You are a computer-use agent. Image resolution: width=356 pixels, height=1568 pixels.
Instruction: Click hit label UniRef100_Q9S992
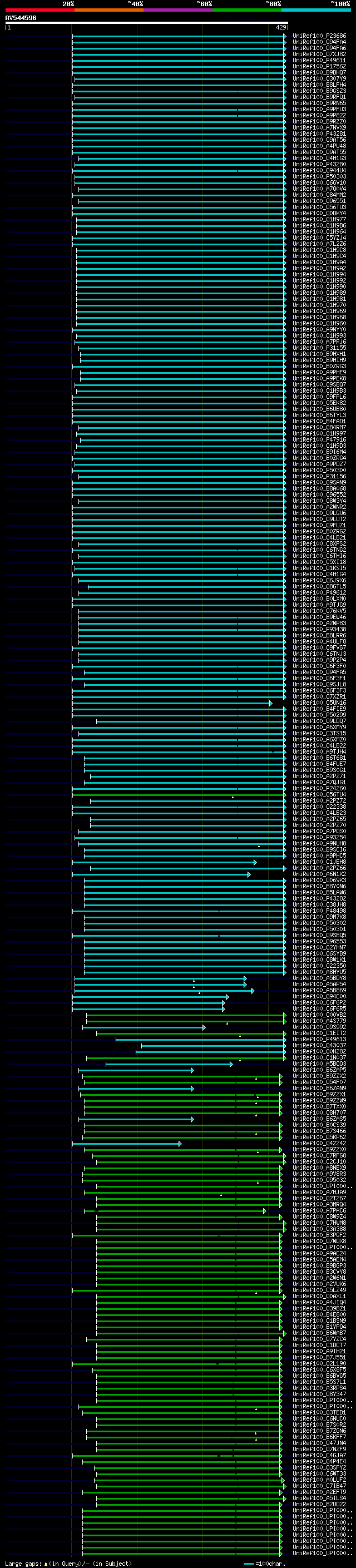(319, 1027)
